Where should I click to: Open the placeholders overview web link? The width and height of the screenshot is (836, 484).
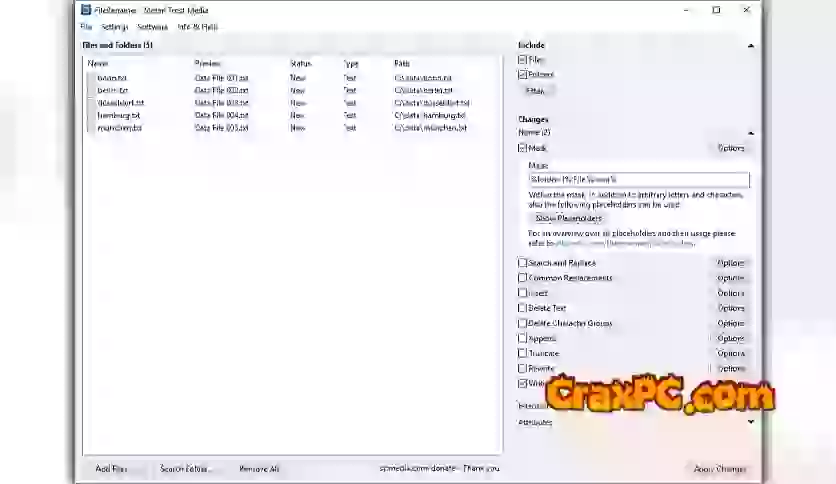click(624, 243)
